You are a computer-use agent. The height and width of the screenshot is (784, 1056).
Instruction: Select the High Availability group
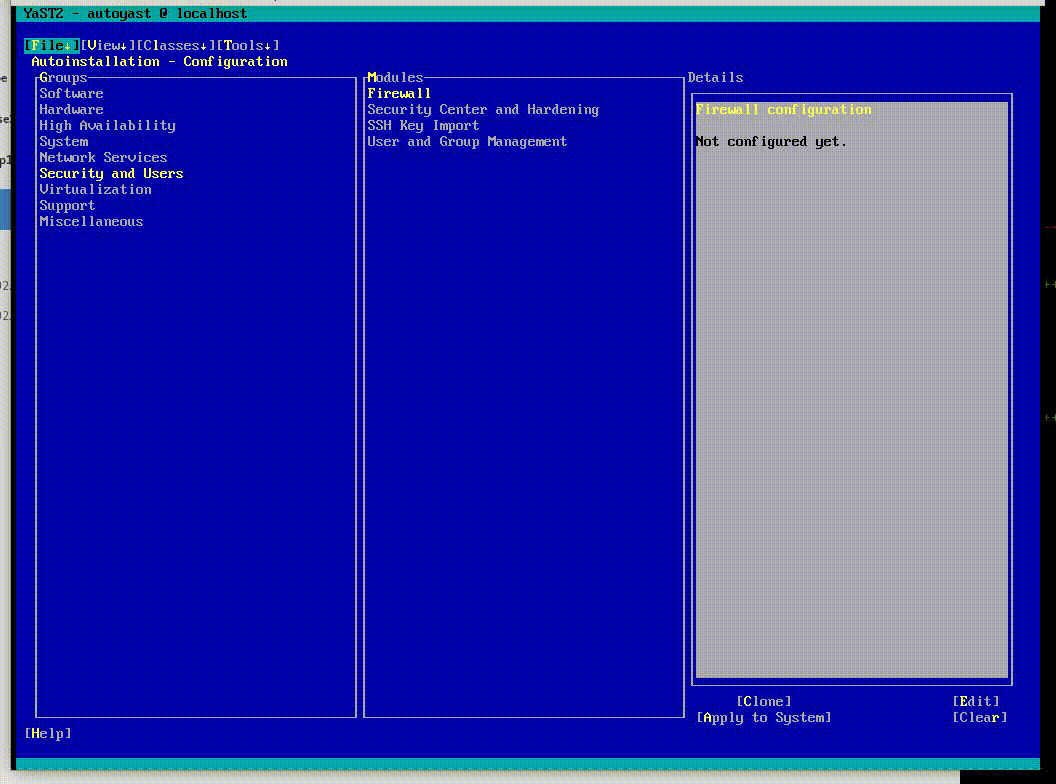pos(107,125)
